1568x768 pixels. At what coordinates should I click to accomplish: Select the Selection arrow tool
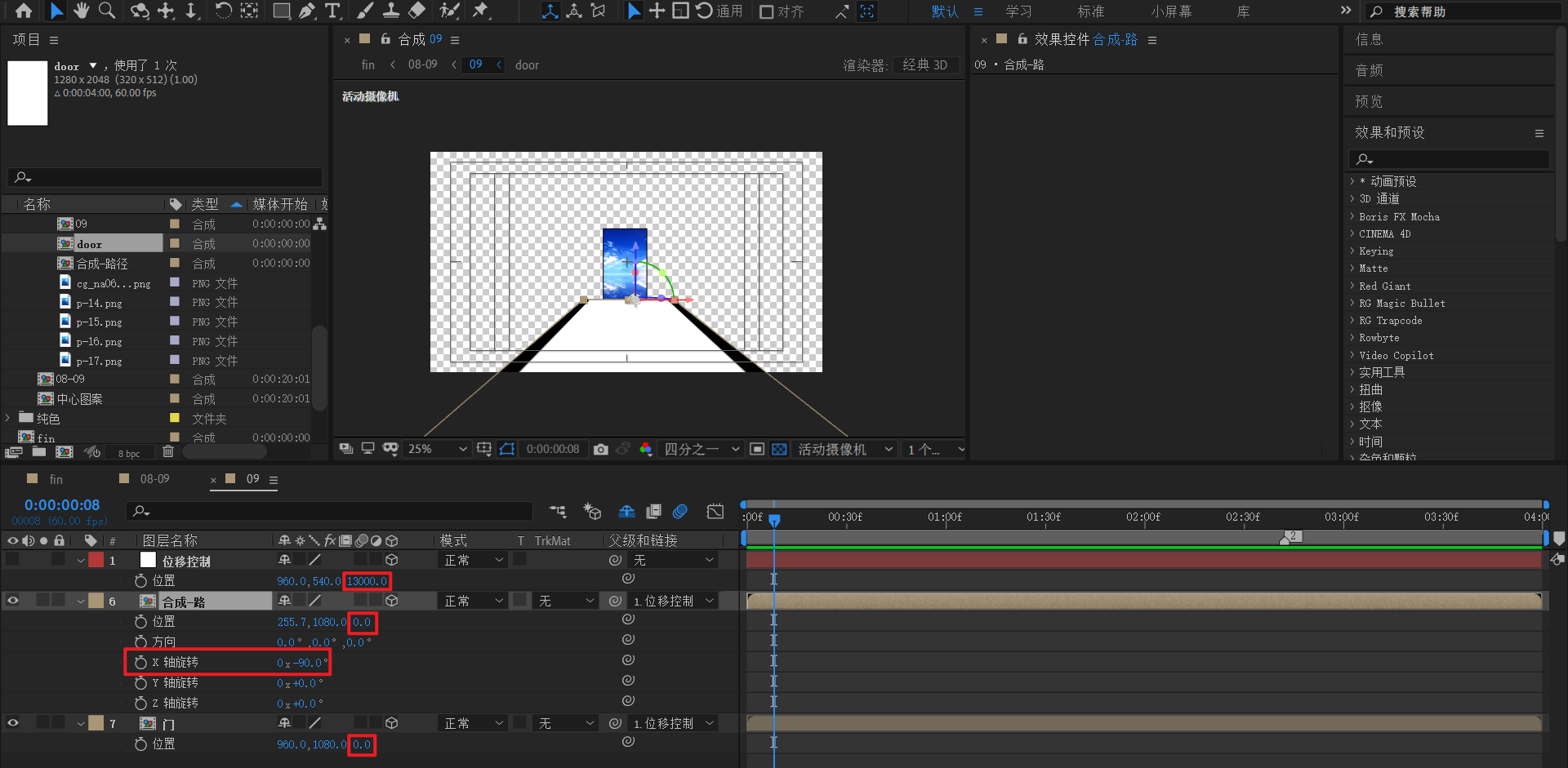click(56, 11)
